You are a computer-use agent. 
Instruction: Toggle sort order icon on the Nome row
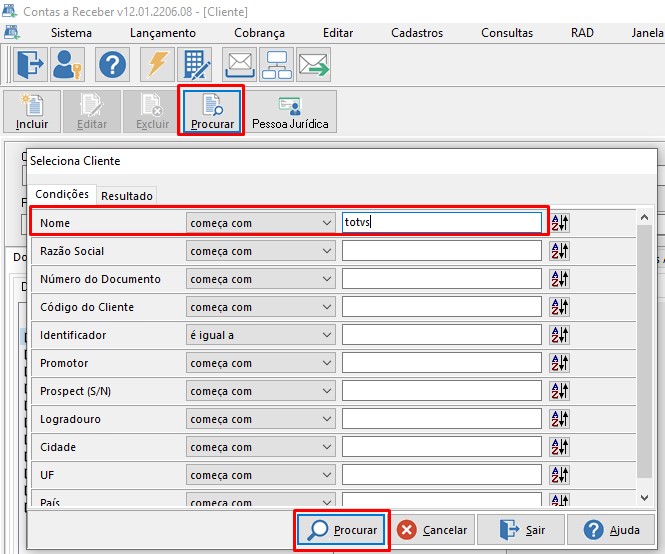[x=559, y=223]
